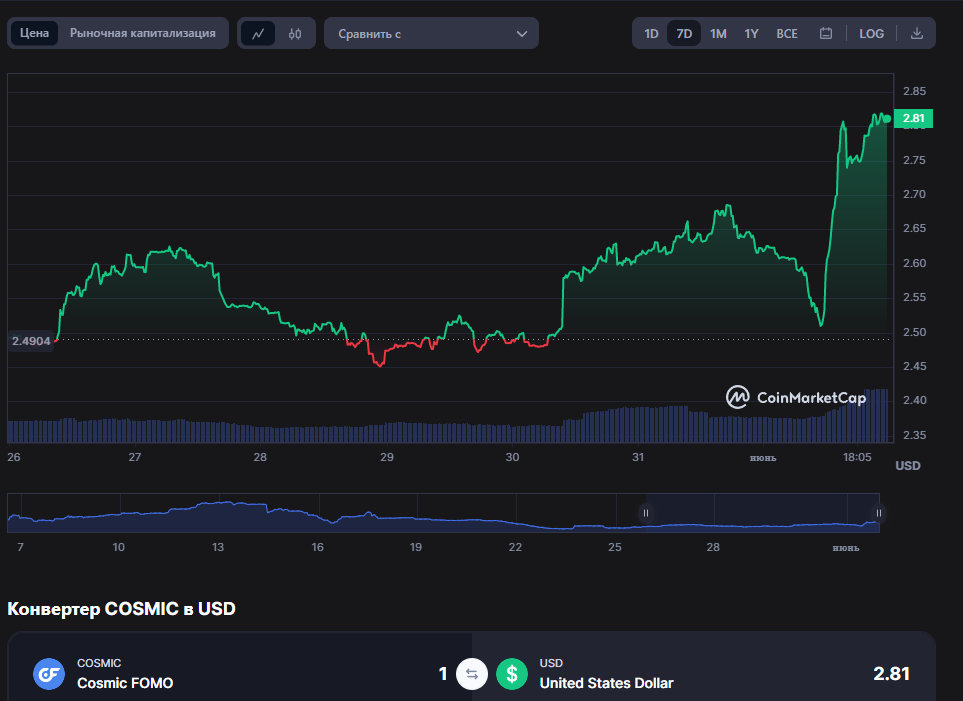Viewport: 963px width, 701px height.
Task: Download chart data icon
Action: coord(916,33)
